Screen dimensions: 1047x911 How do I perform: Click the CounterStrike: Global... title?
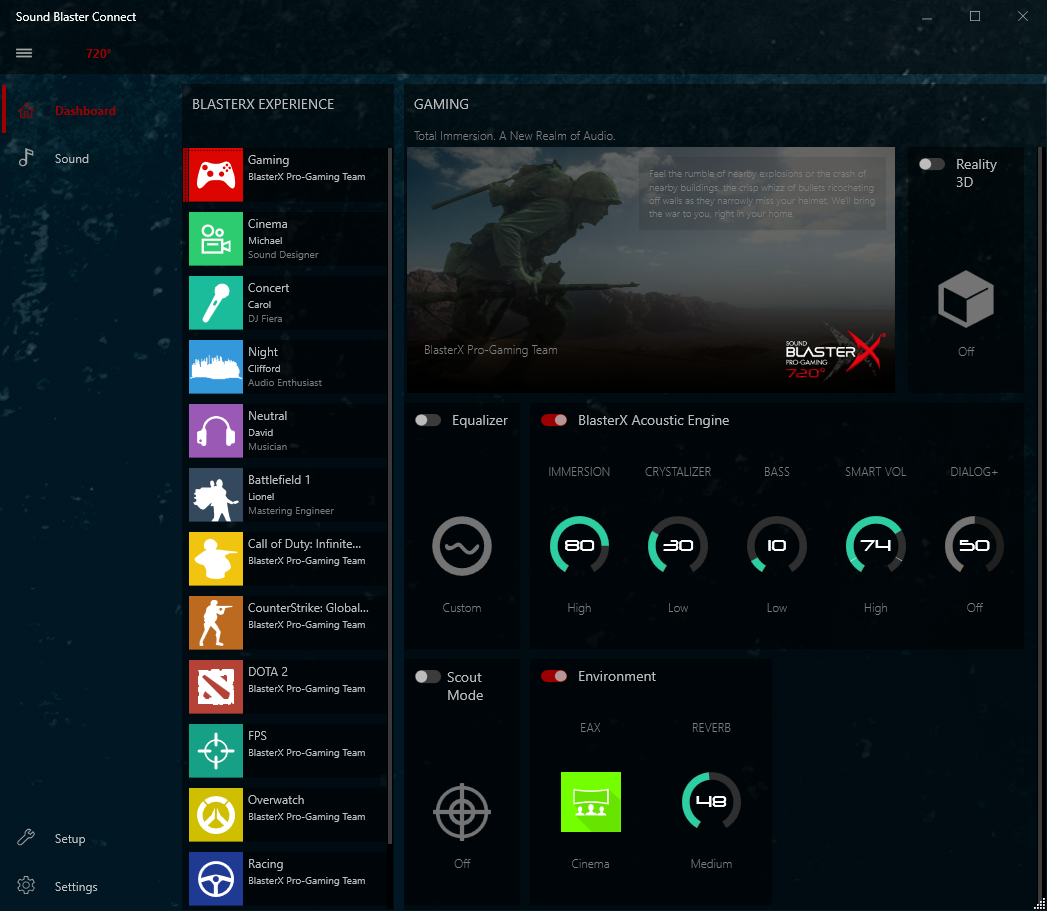[x=308, y=608]
